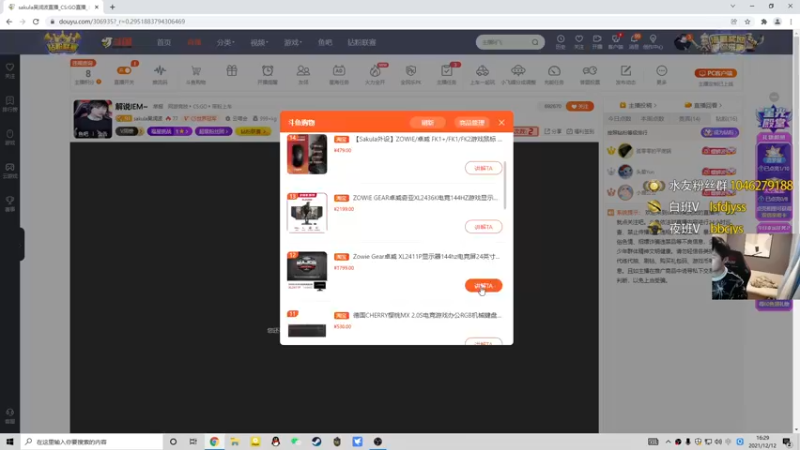Image resolution: width=800 pixels, height=450 pixels.
Task: Click the 商品管理 button in shopping dialog
Action: (471, 122)
